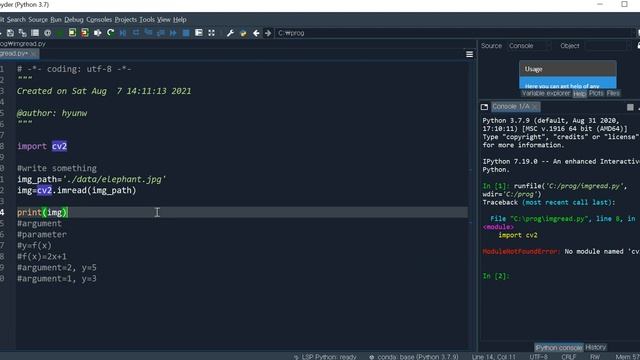Open the Search menu

click(x=16, y=20)
